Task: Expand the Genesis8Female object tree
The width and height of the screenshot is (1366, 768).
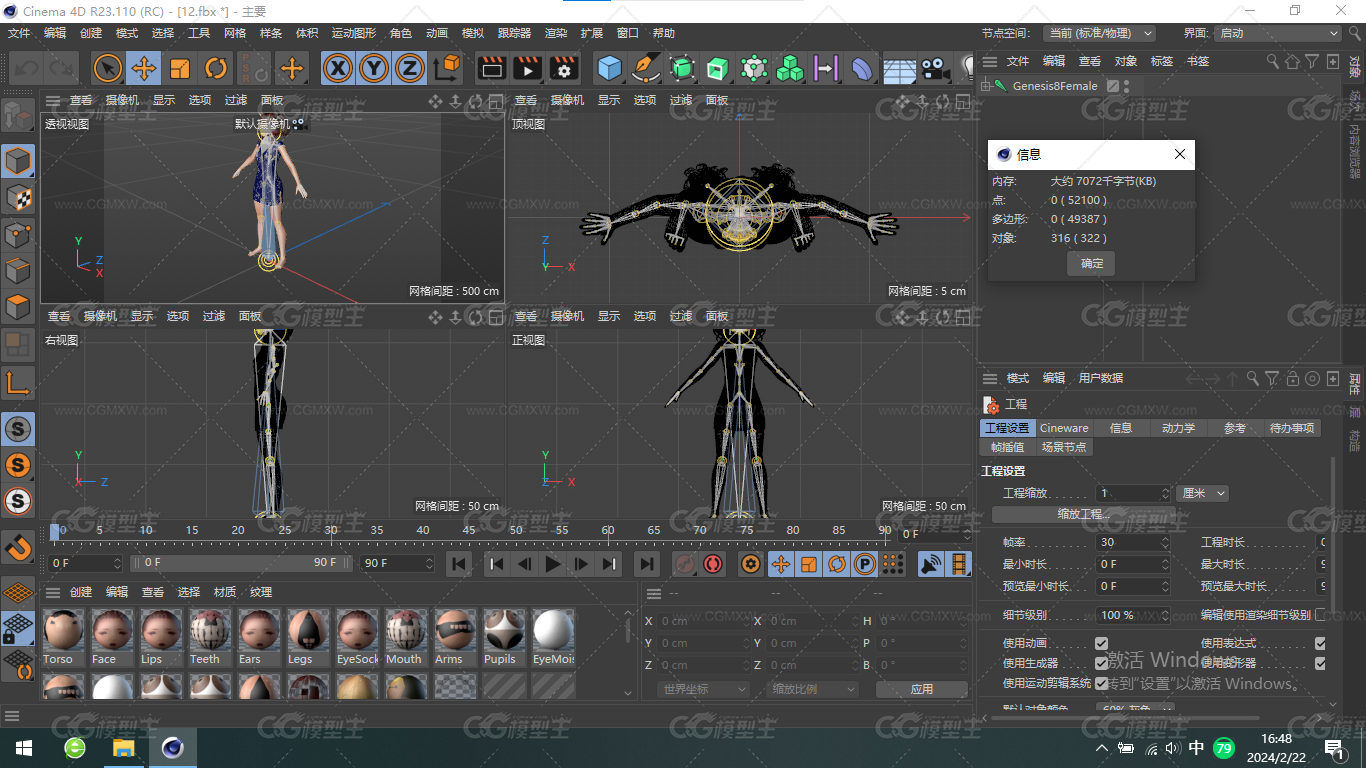Action: tap(986, 86)
